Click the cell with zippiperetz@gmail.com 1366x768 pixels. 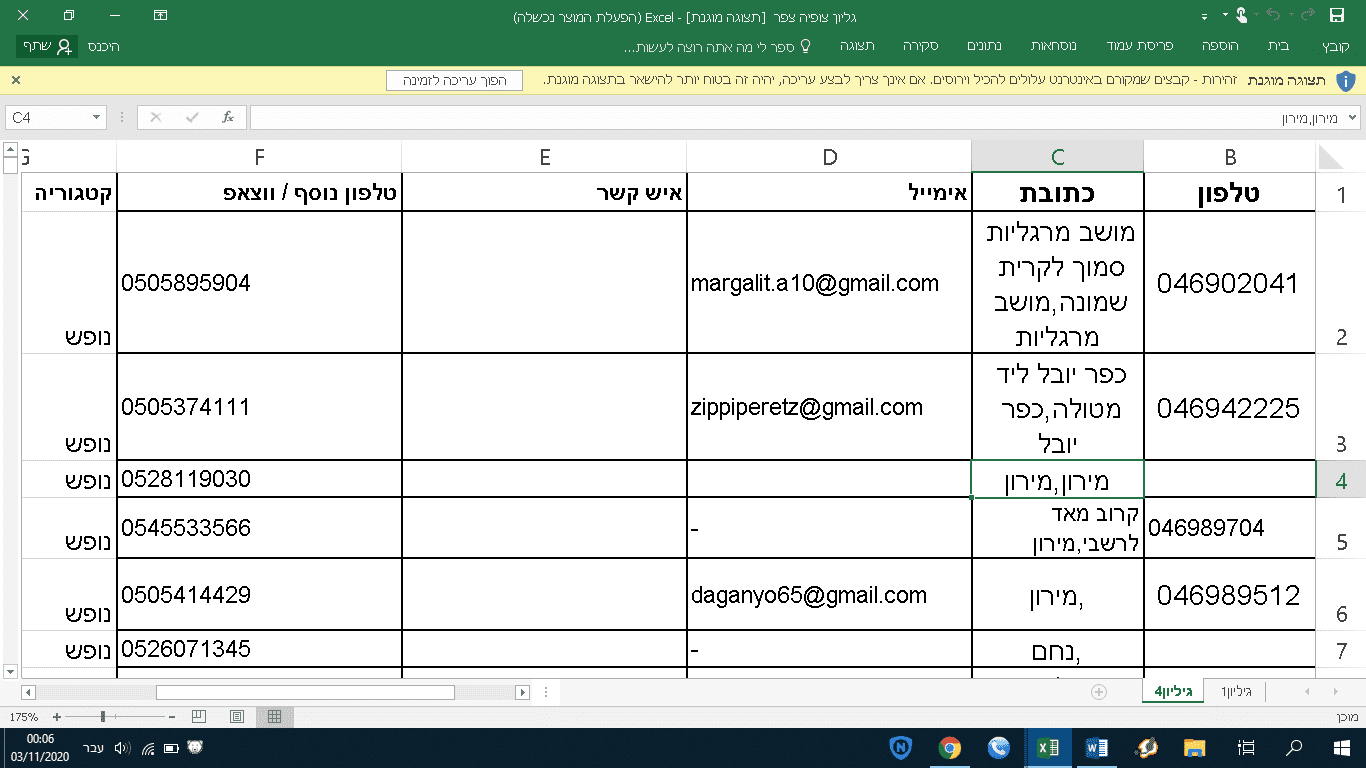[829, 407]
